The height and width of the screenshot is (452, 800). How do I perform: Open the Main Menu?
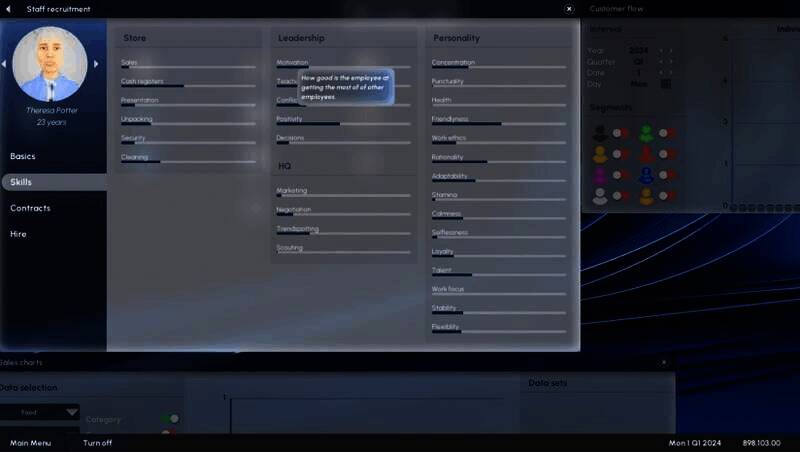pos(30,443)
